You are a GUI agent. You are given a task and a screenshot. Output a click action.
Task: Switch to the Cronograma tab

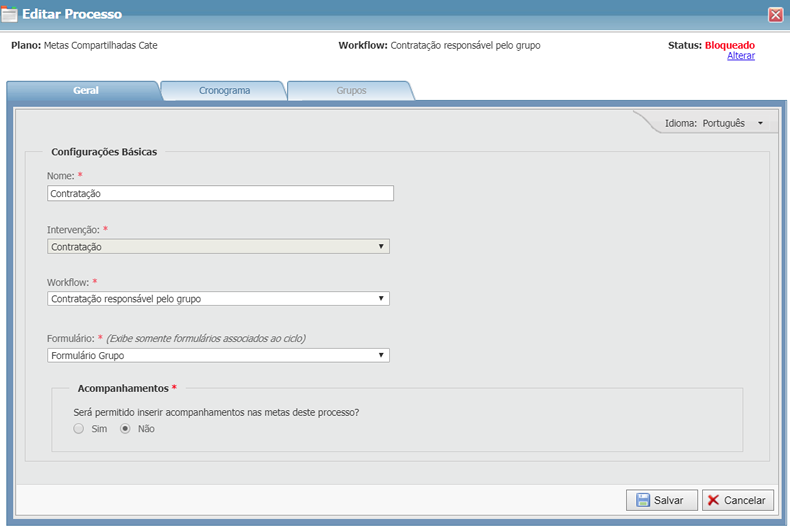pos(224,90)
